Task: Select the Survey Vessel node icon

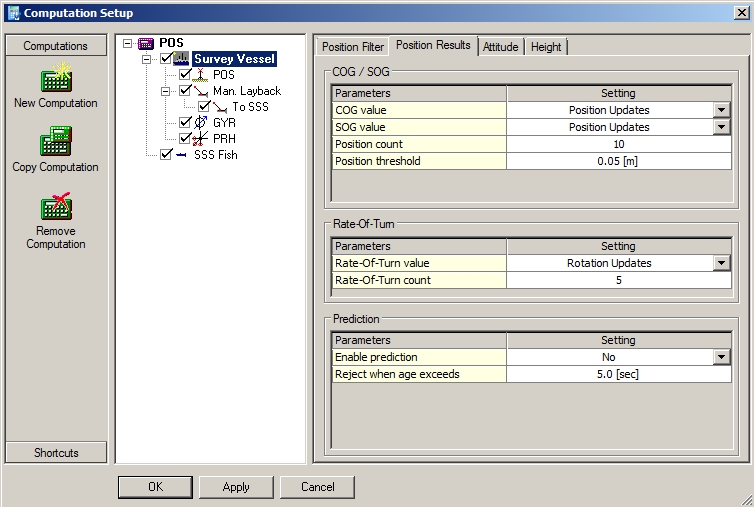Action: [x=182, y=59]
